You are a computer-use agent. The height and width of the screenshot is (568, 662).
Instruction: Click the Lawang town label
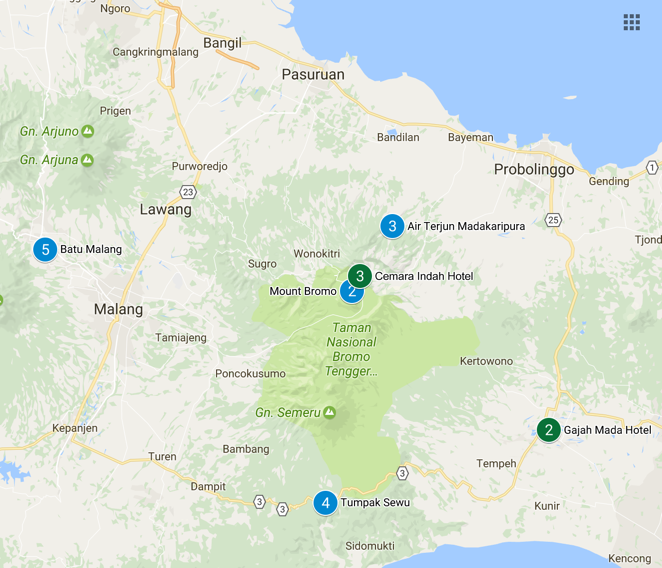coord(165,210)
